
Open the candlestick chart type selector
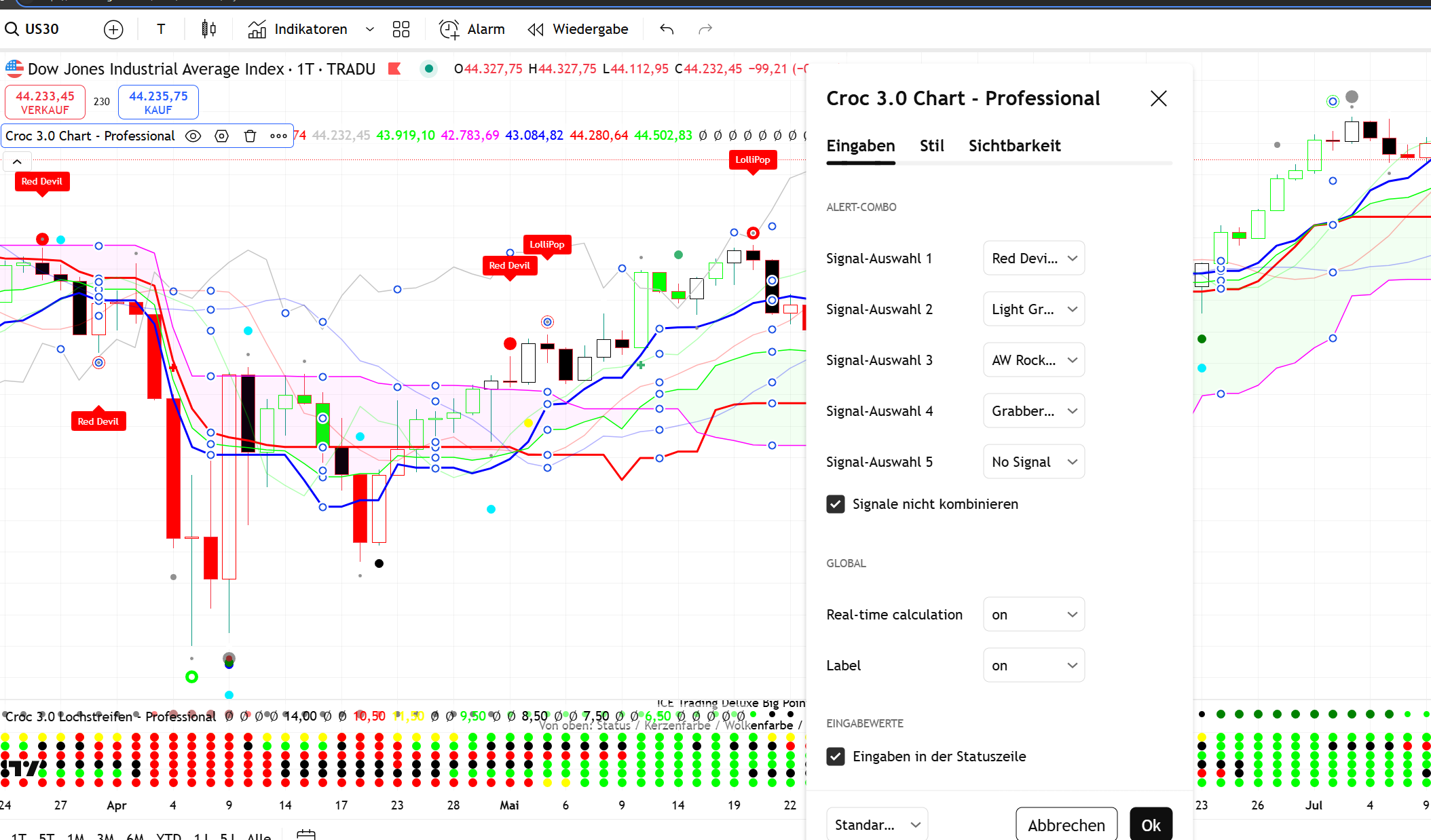point(208,29)
